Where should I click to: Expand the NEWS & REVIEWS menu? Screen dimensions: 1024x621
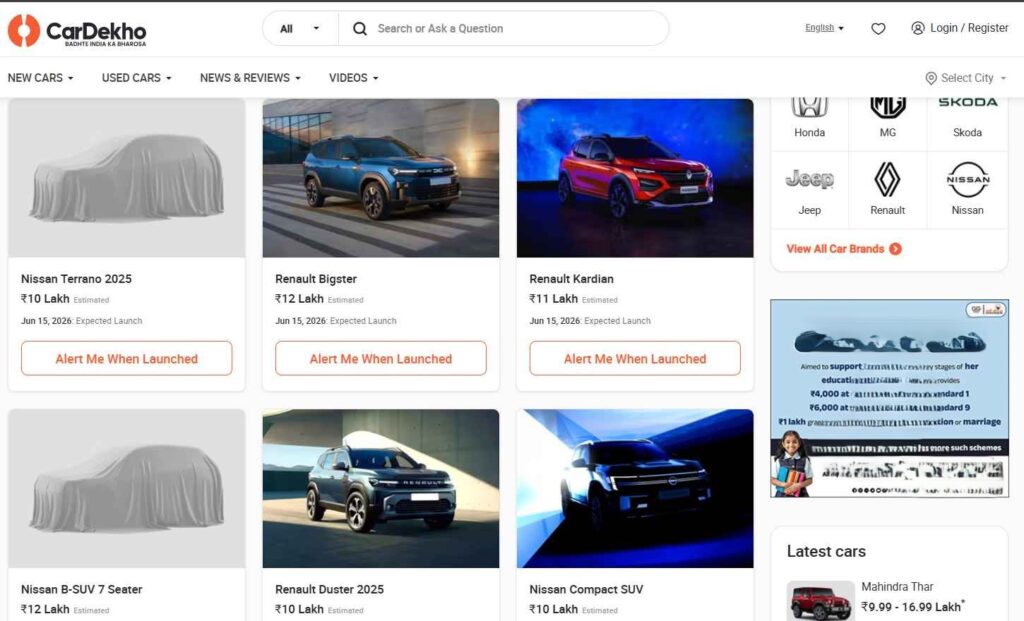250,78
